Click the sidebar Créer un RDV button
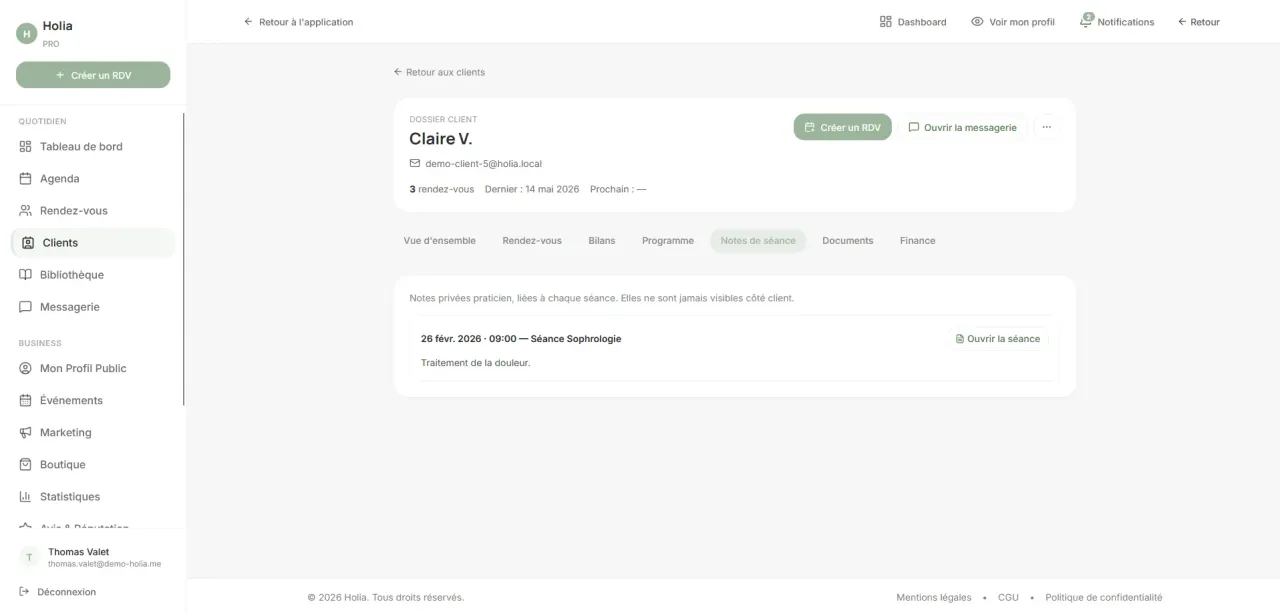The height and width of the screenshot is (614, 1280). point(93,75)
